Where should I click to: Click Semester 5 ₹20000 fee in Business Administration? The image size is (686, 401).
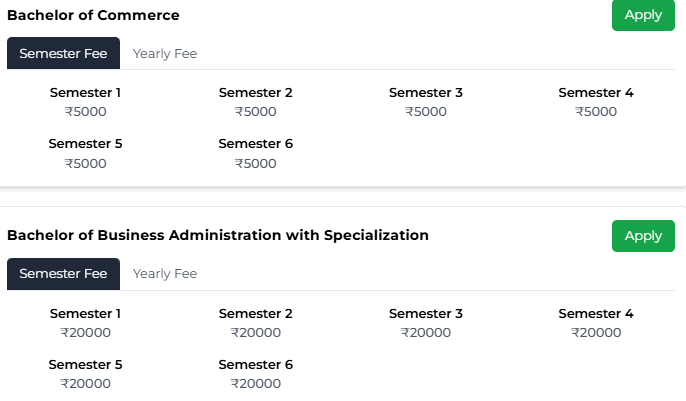[x=86, y=374]
